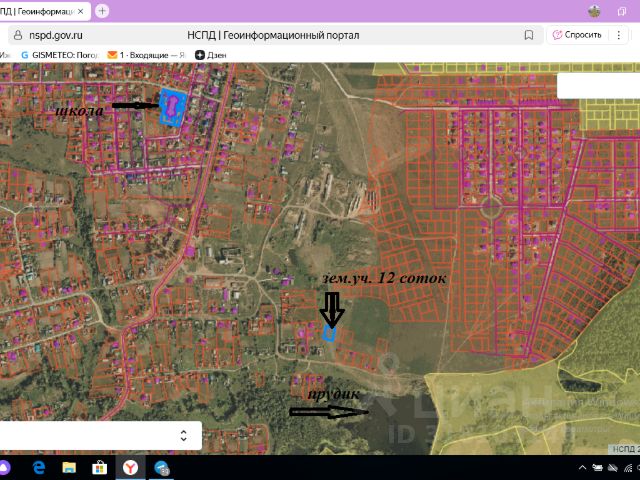Show hidden system tray icons
The image size is (640, 480).
pyautogui.click(x=584, y=467)
